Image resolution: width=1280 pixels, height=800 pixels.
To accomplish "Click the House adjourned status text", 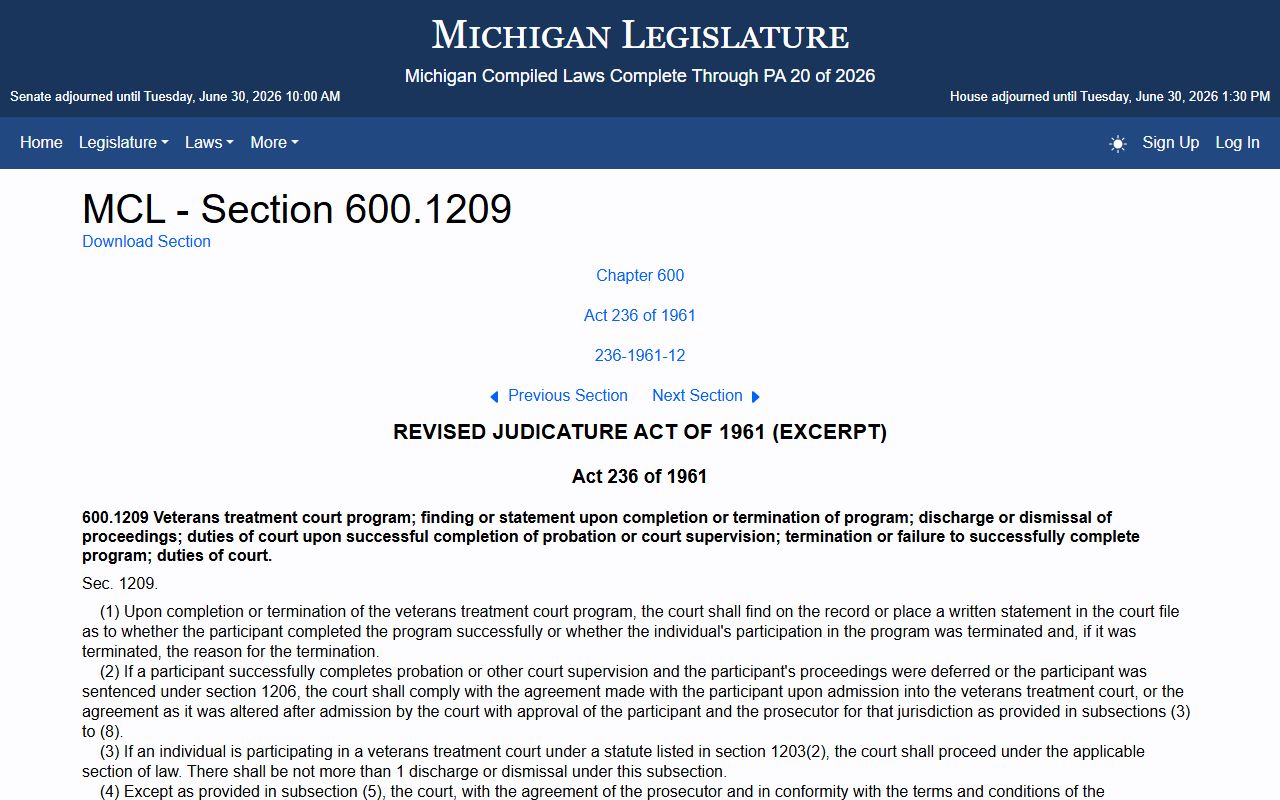I will click(x=1110, y=97).
